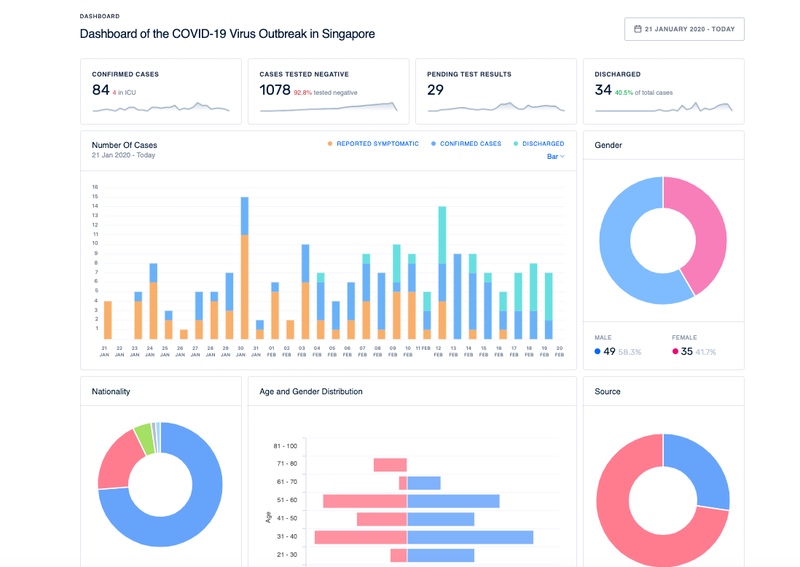Click the blue Confirmed Cases legend dot

tap(433, 144)
